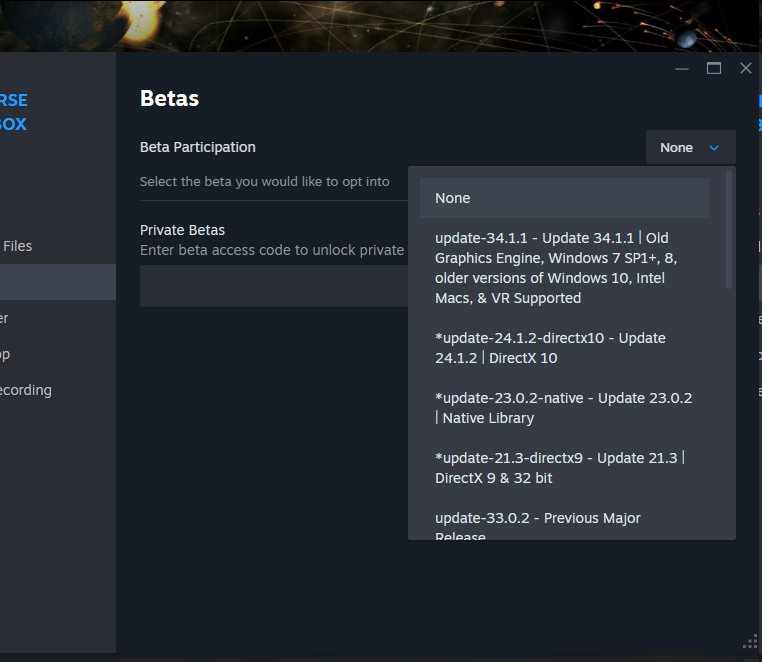
Task: Choose update-24.1.2-directx10 beta option
Action: point(564,348)
